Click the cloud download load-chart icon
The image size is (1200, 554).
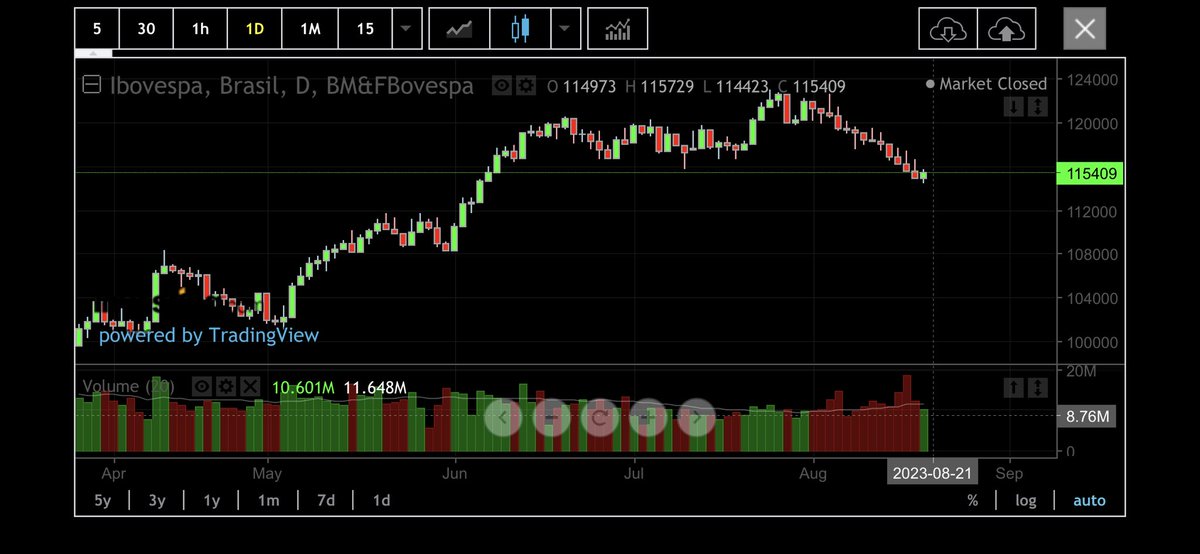[x=947, y=30]
